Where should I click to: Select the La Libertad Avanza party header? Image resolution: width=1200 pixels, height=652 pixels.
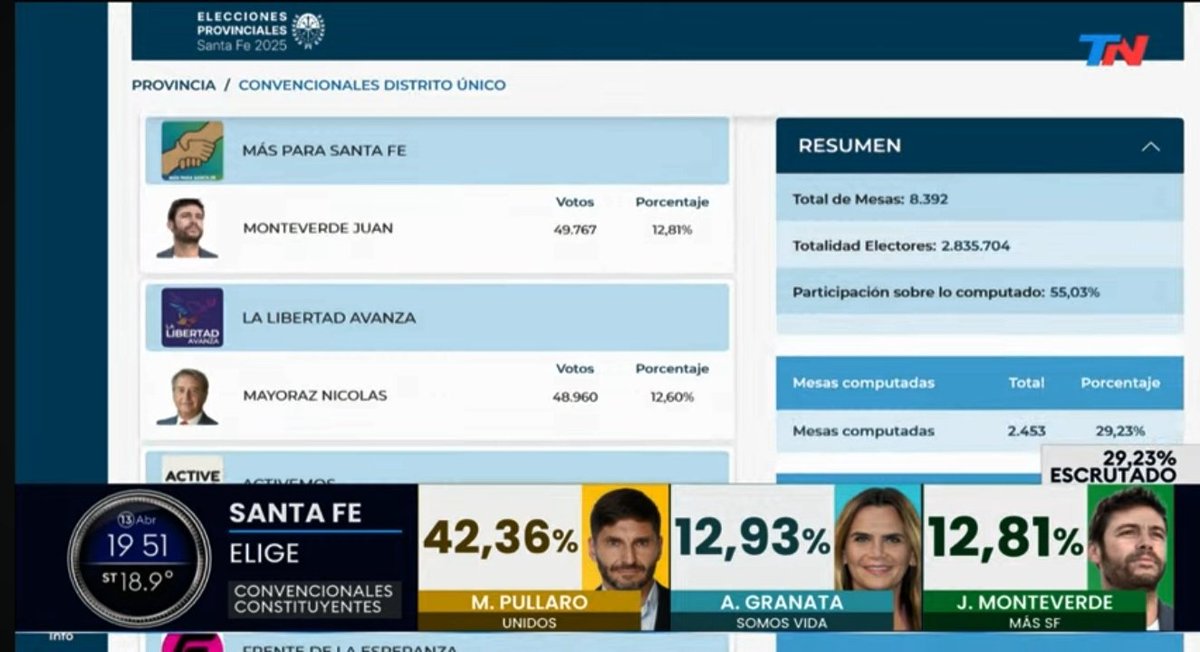click(x=437, y=317)
